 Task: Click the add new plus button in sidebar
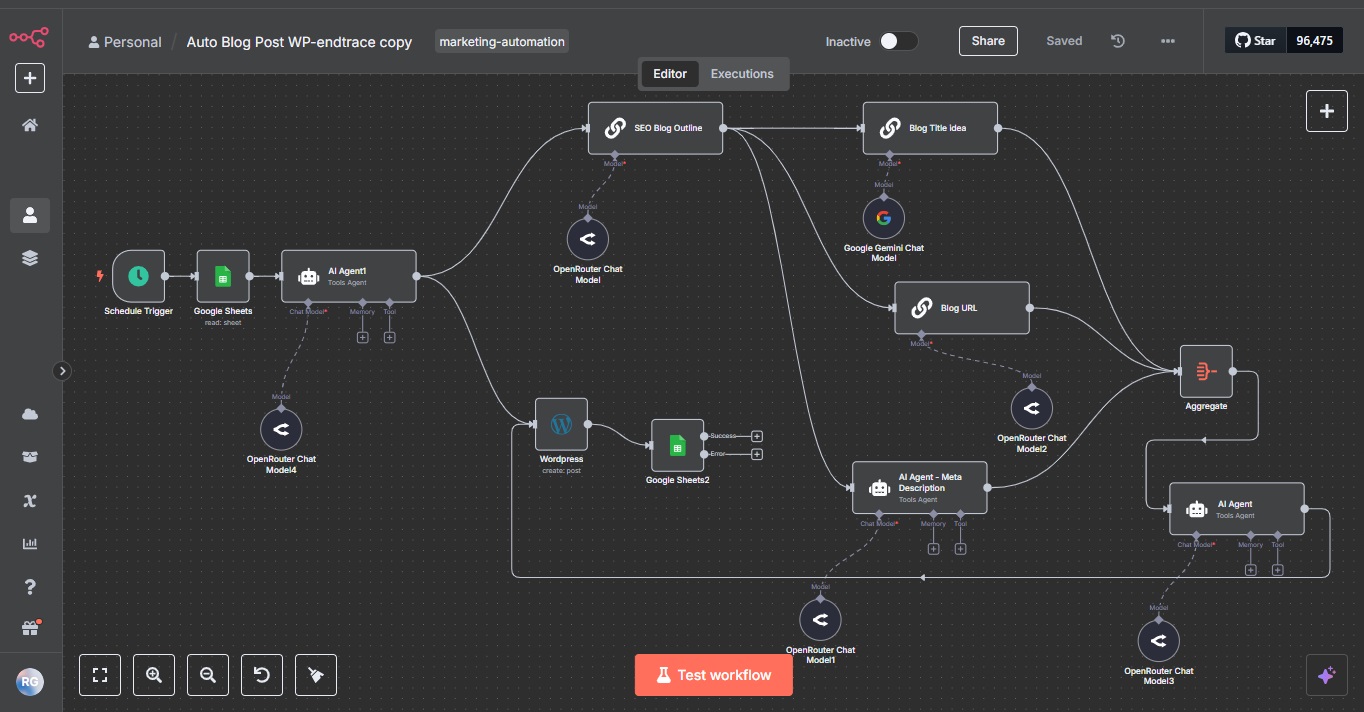(x=30, y=78)
